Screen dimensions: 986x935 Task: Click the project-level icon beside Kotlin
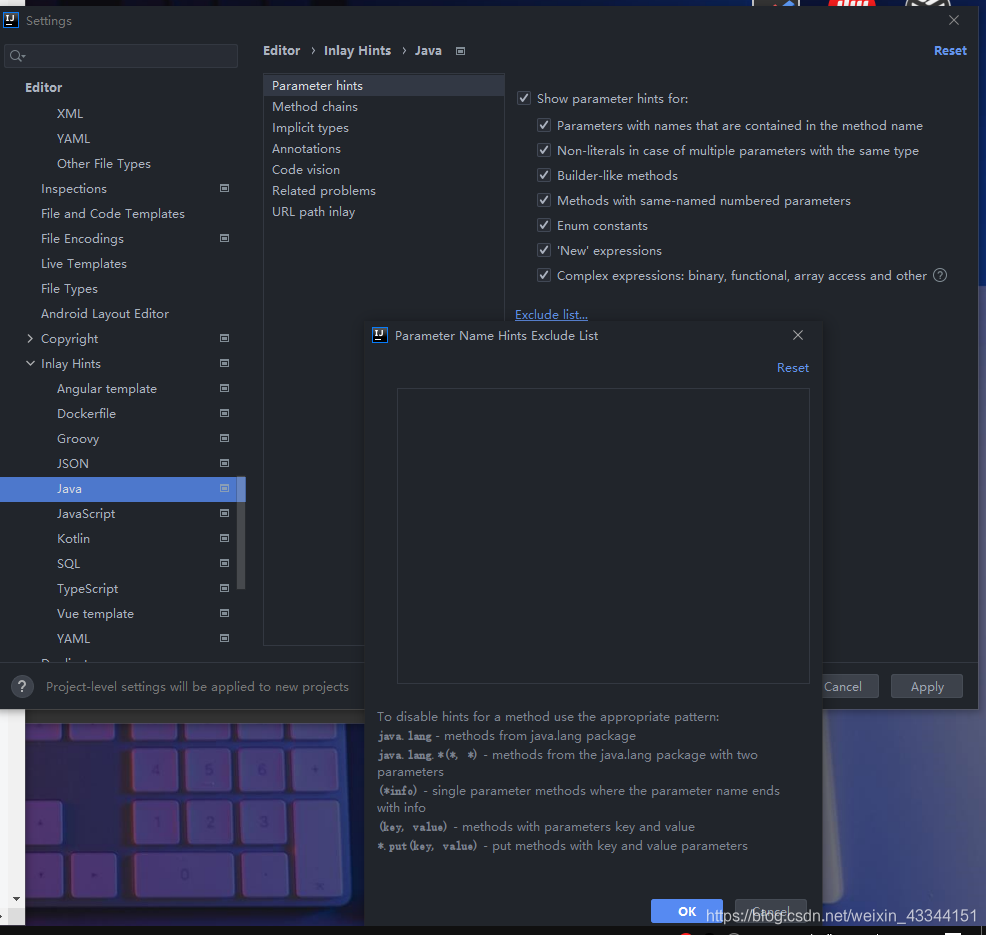(x=224, y=538)
